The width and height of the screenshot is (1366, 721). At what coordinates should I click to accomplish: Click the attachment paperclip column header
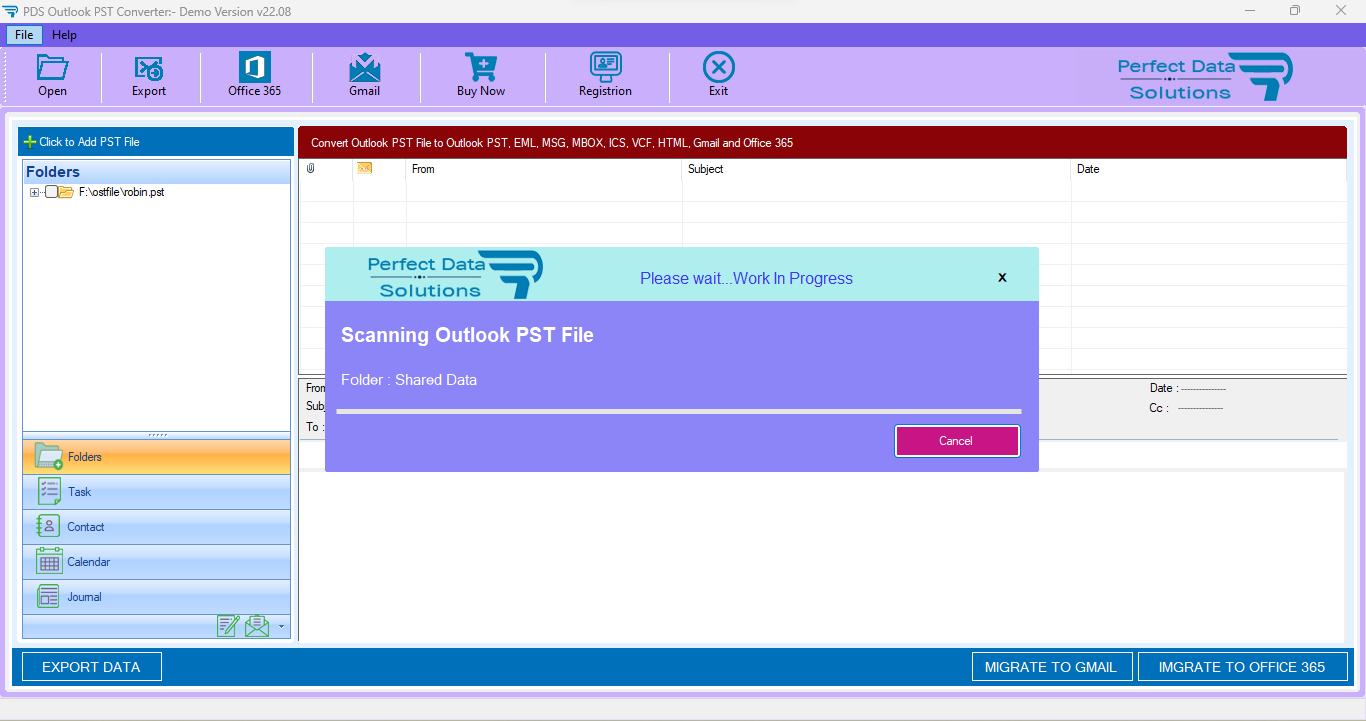click(310, 169)
